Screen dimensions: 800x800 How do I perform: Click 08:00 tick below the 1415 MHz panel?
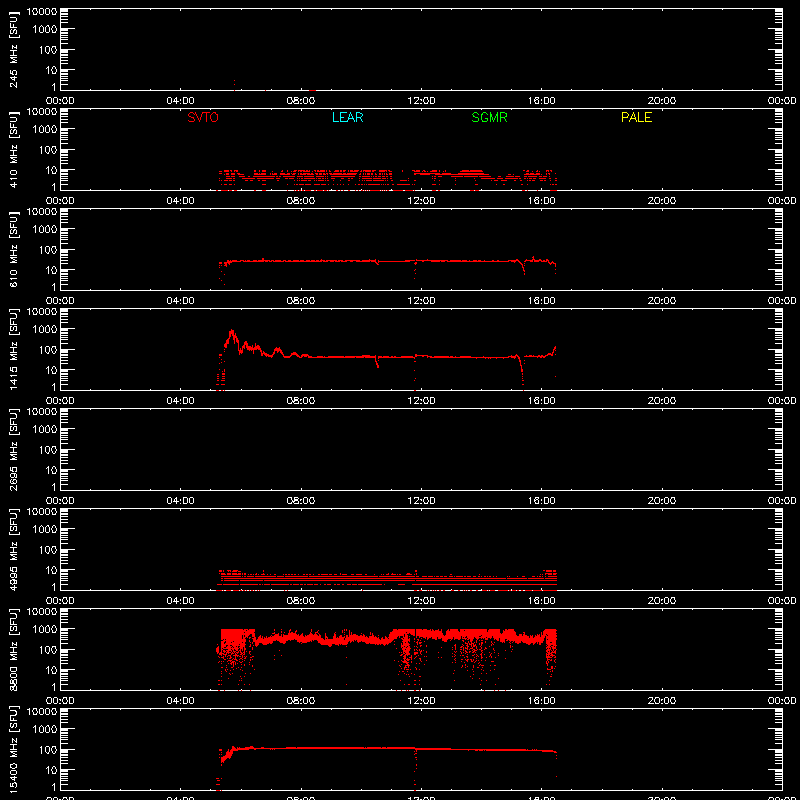[301, 401]
